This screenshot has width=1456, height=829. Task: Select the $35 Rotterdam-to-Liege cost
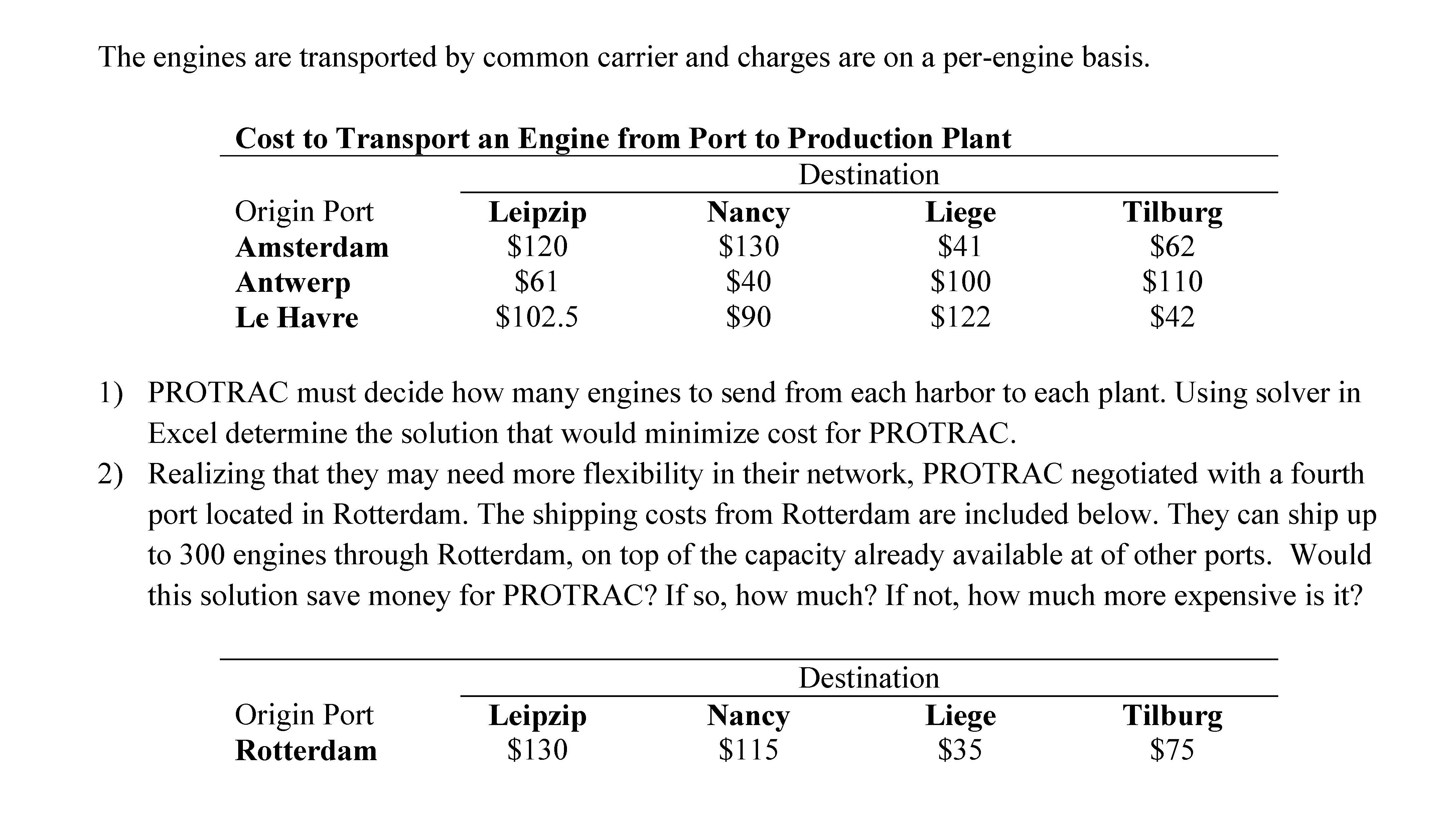pos(960,750)
